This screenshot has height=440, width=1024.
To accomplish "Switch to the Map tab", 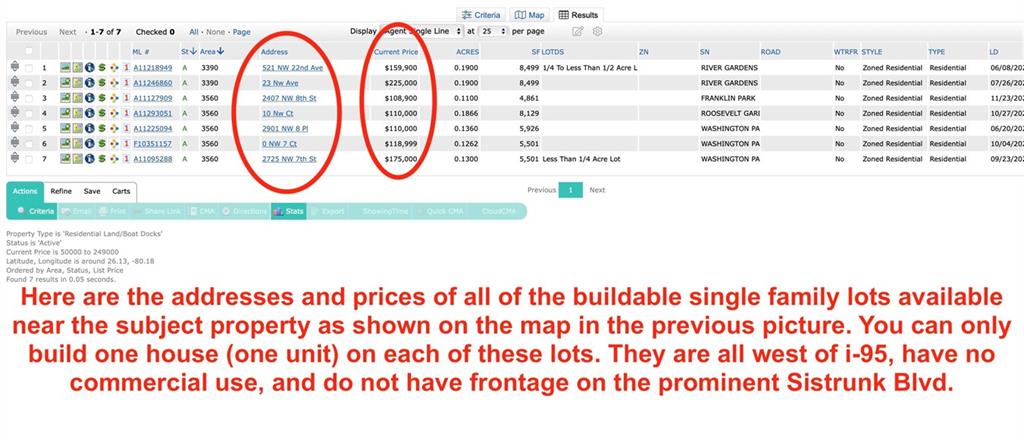I will pos(530,15).
